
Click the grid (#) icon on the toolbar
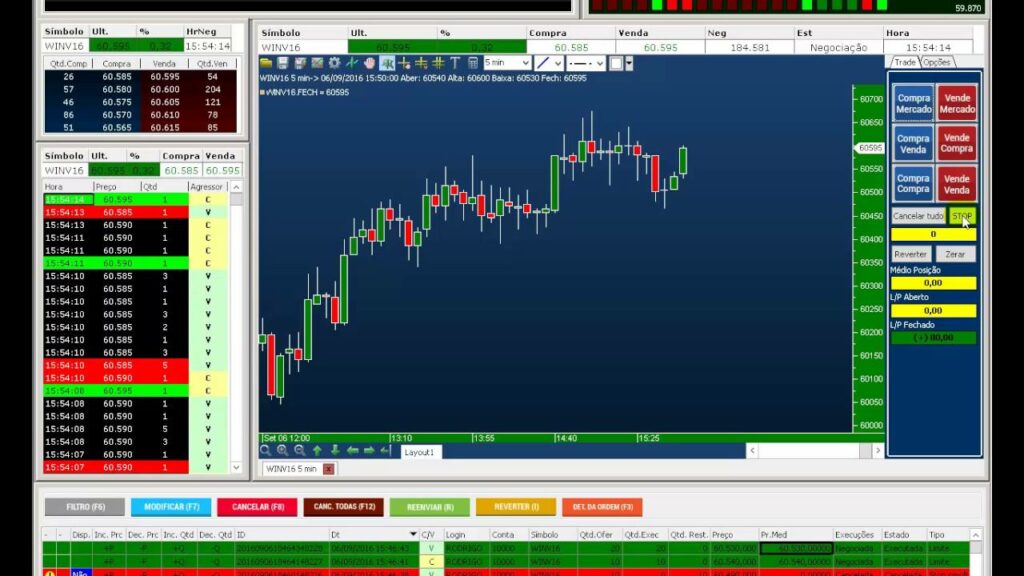pos(438,65)
